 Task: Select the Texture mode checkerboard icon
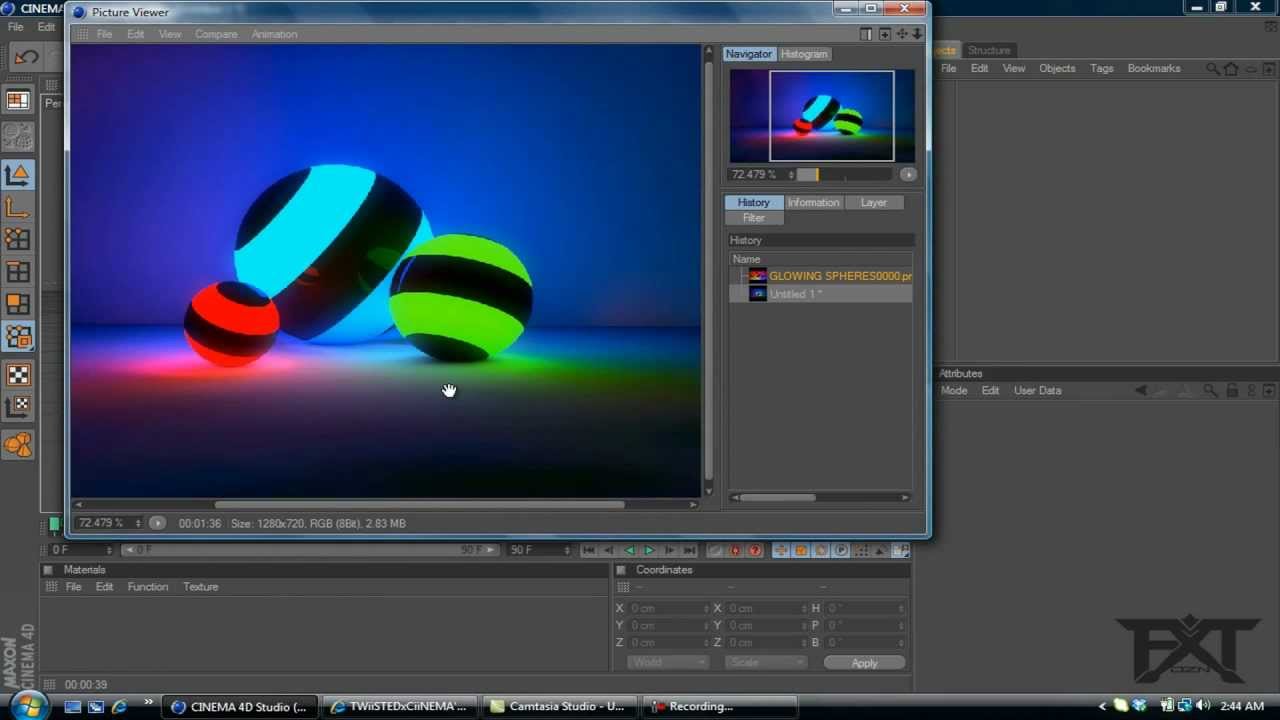[x=18, y=375]
